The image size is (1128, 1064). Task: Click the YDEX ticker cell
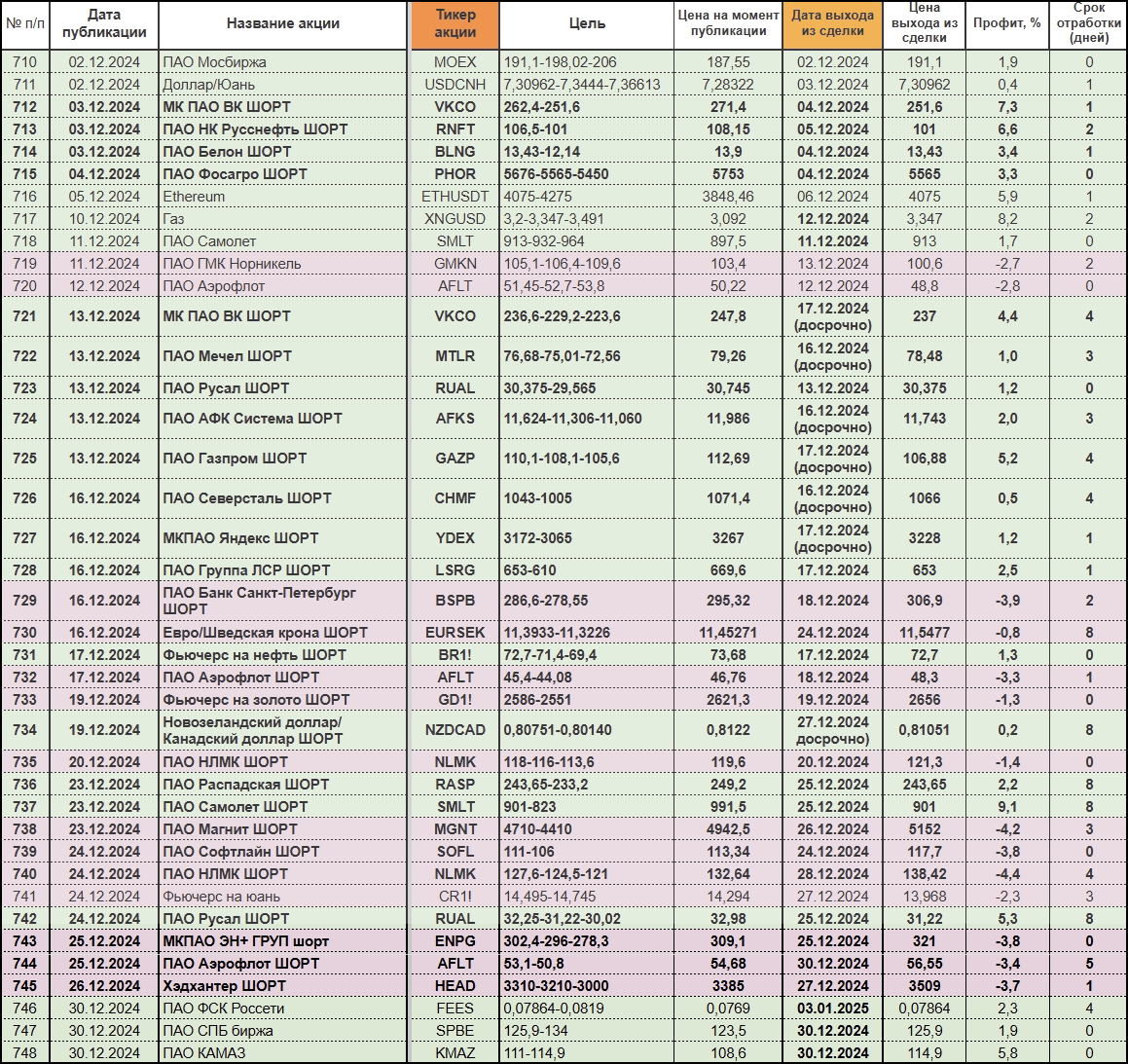click(455, 538)
